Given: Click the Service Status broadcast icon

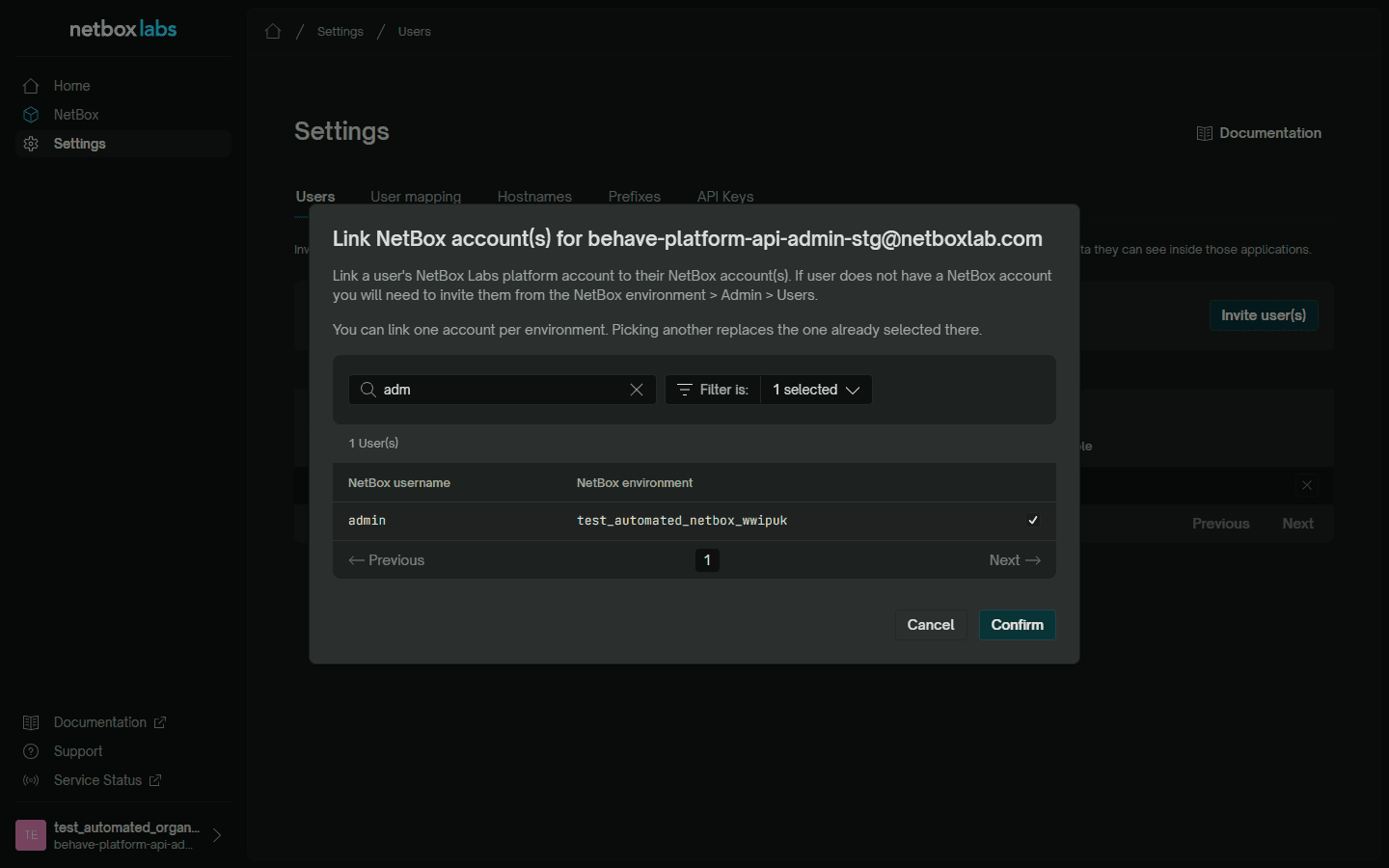Looking at the screenshot, I should pyautogui.click(x=31, y=780).
